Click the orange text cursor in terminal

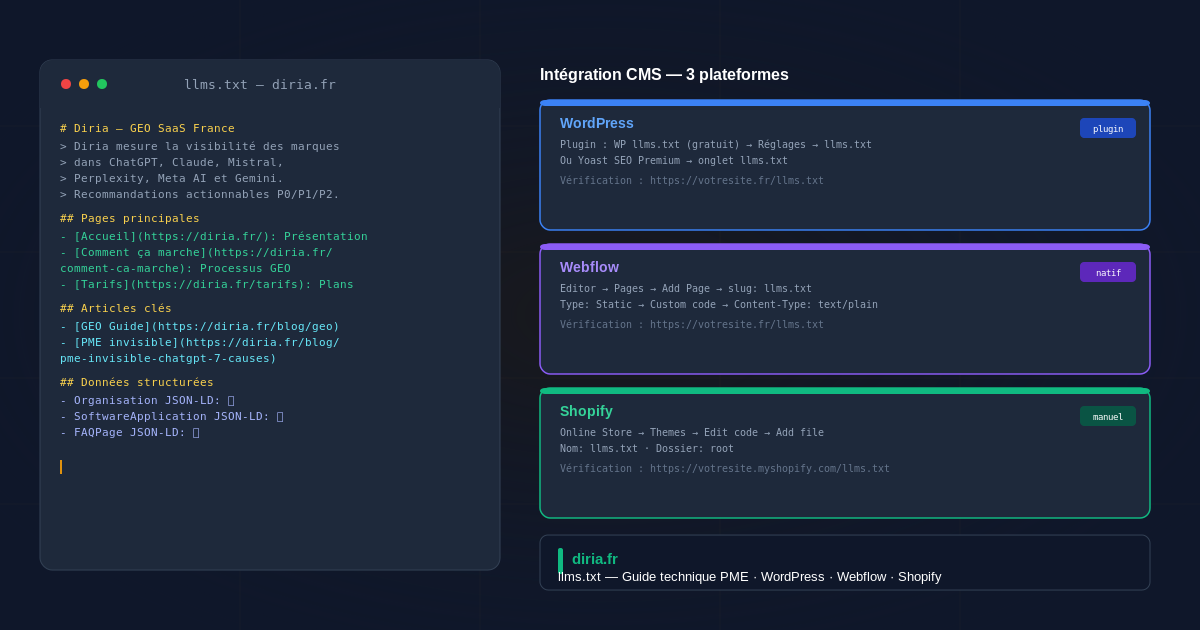[x=61, y=467]
